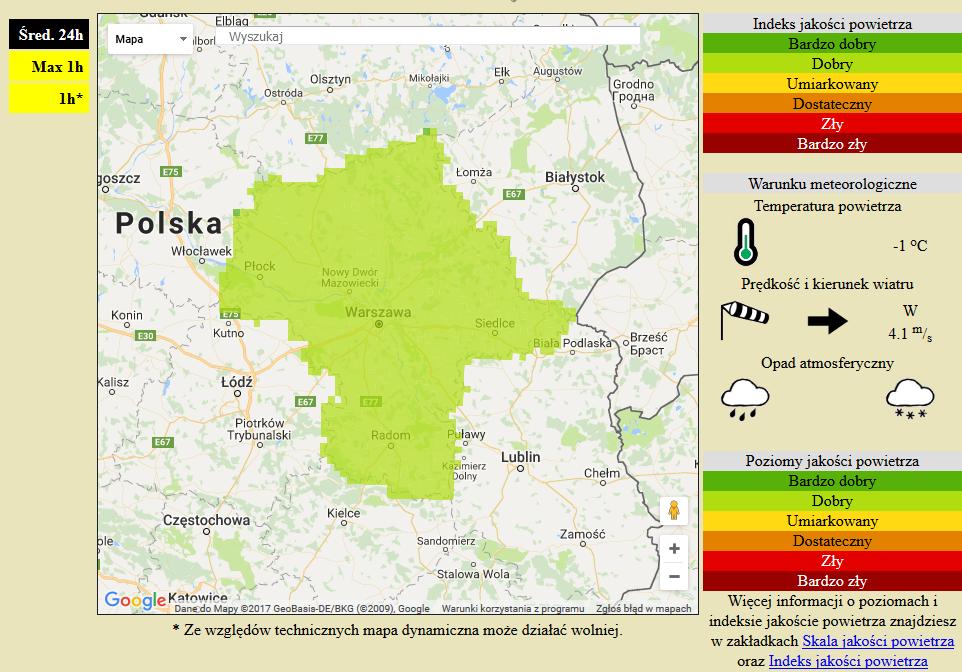Image resolution: width=962 pixels, height=672 pixels.
Task: Select the Śred. 24h averaging tab
Action: pyautogui.click(x=49, y=34)
